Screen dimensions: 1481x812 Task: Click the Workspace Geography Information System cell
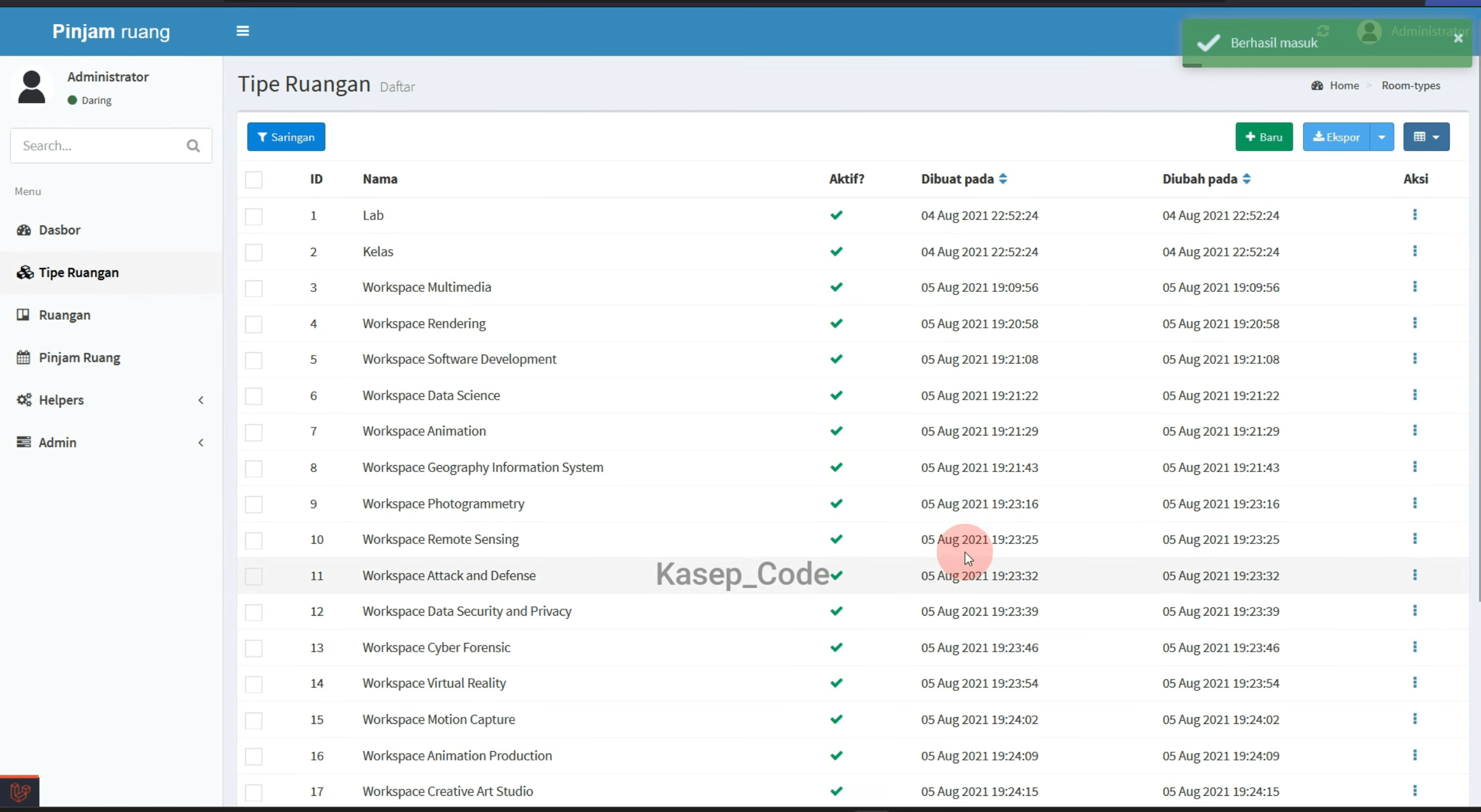pos(482,467)
